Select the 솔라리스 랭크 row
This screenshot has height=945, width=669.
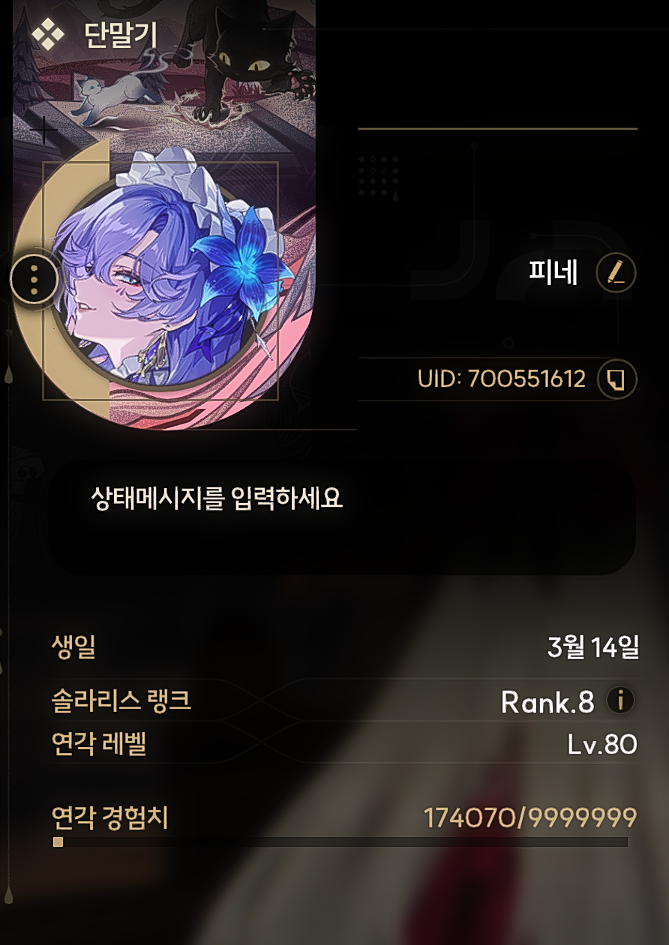point(344,701)
